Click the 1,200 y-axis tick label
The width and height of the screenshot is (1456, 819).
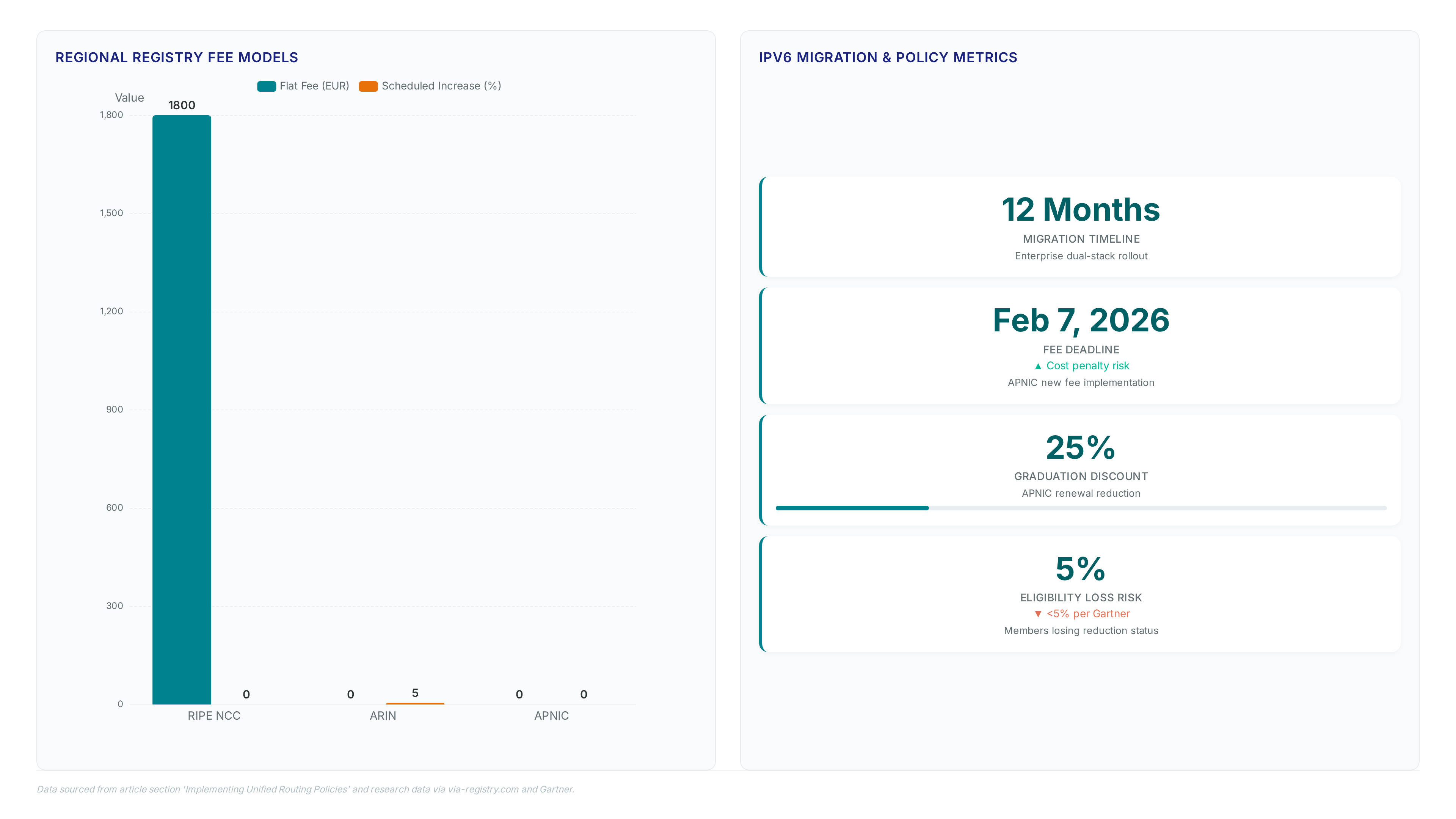coord(111,311)
